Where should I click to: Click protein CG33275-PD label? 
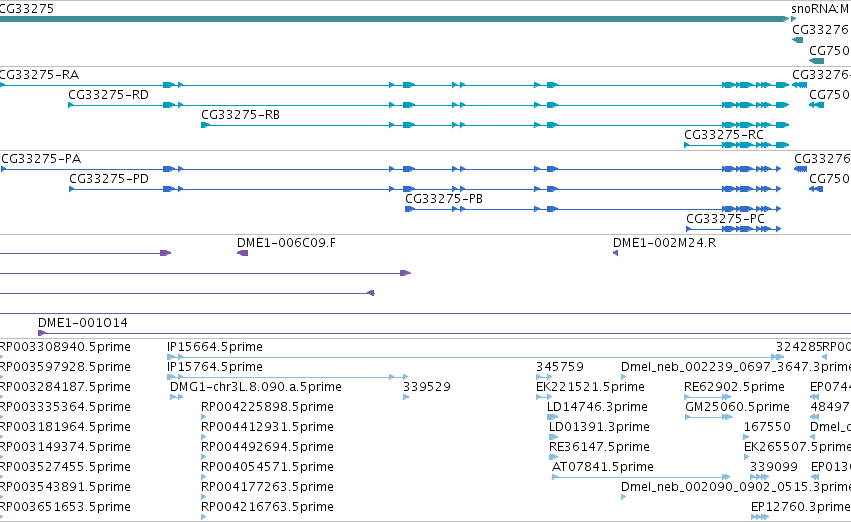click(109, 179)
